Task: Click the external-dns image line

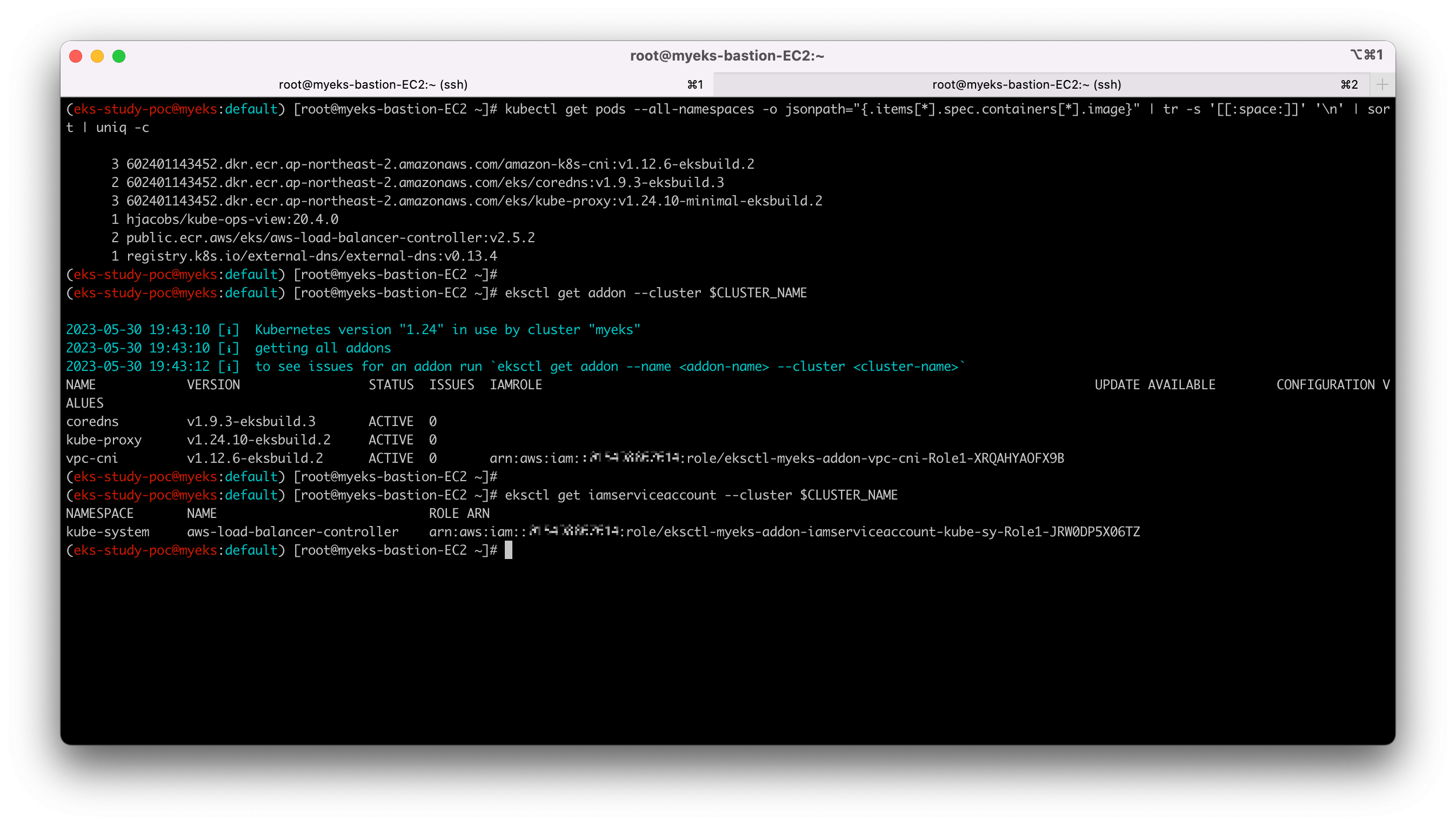Action: coord(311,256)
